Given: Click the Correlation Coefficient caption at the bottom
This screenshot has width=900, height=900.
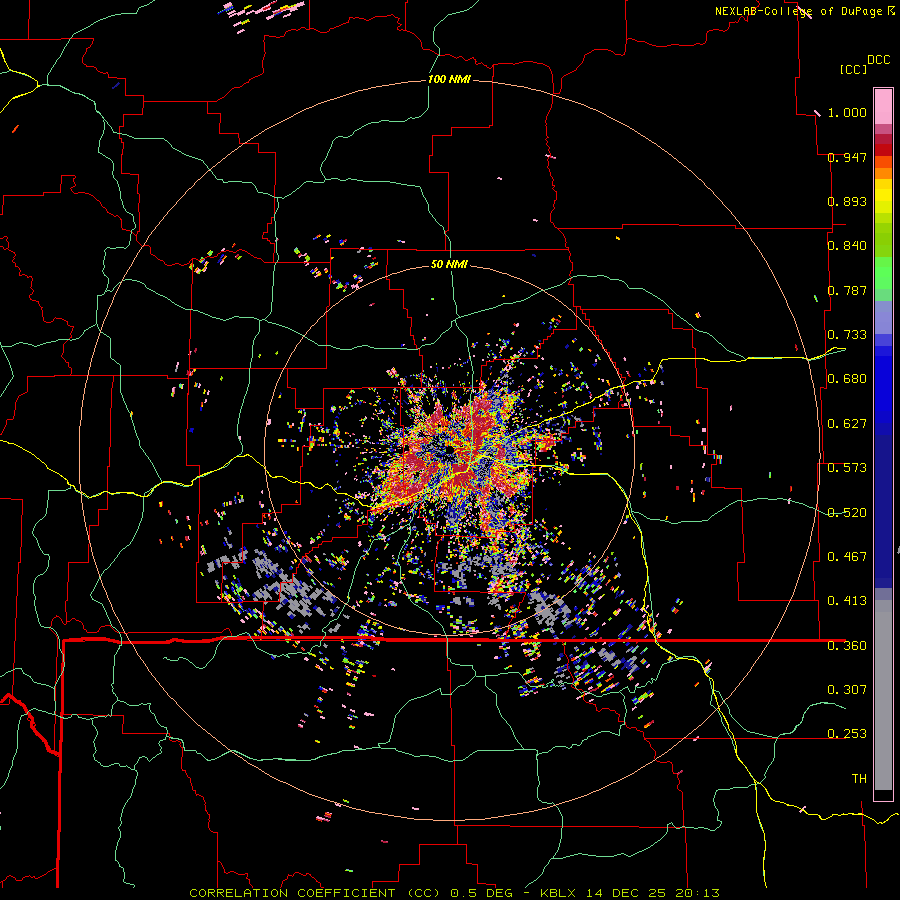Looking at the screenshot, I should 454,893.
